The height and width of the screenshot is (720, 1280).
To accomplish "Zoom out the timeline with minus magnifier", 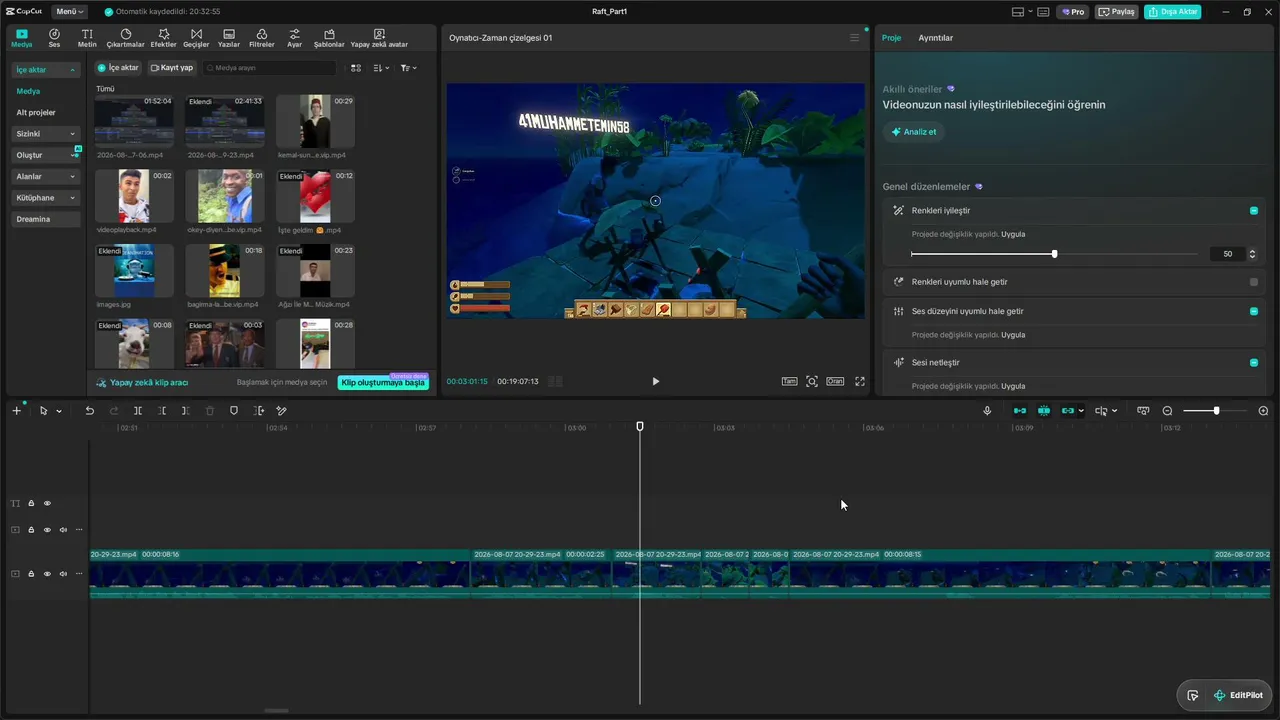I will tap(1167, 411).
